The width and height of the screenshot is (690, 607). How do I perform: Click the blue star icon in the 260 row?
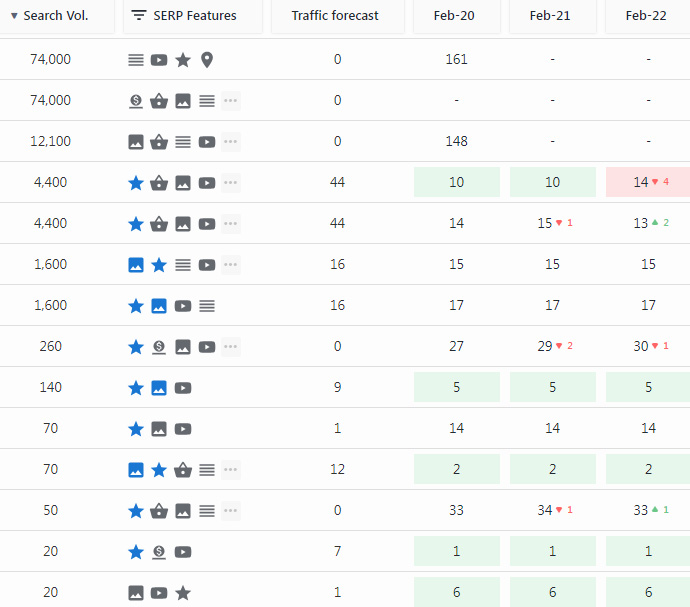click(136, 347)
